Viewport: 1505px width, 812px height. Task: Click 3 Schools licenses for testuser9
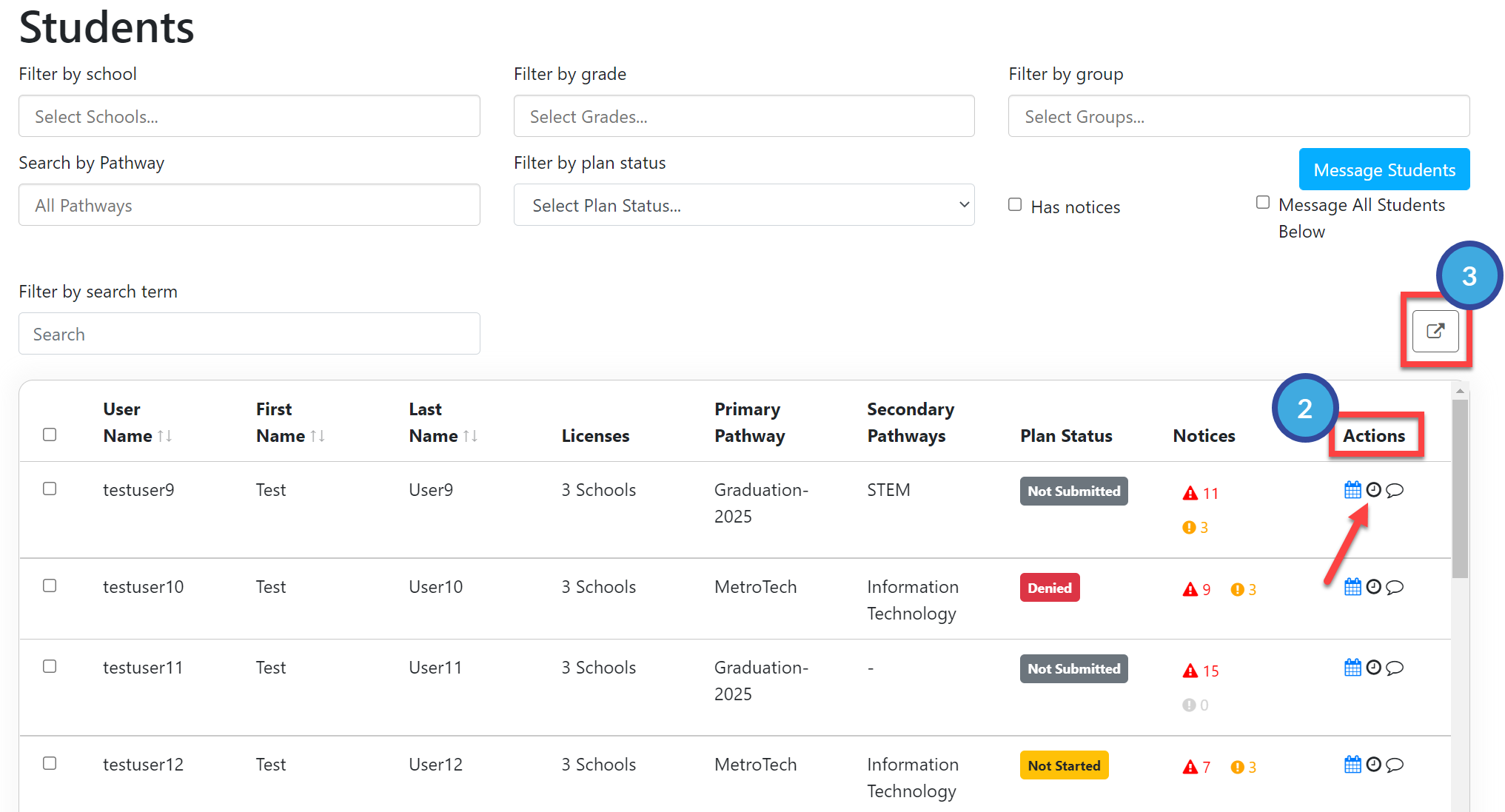[599, 490]
